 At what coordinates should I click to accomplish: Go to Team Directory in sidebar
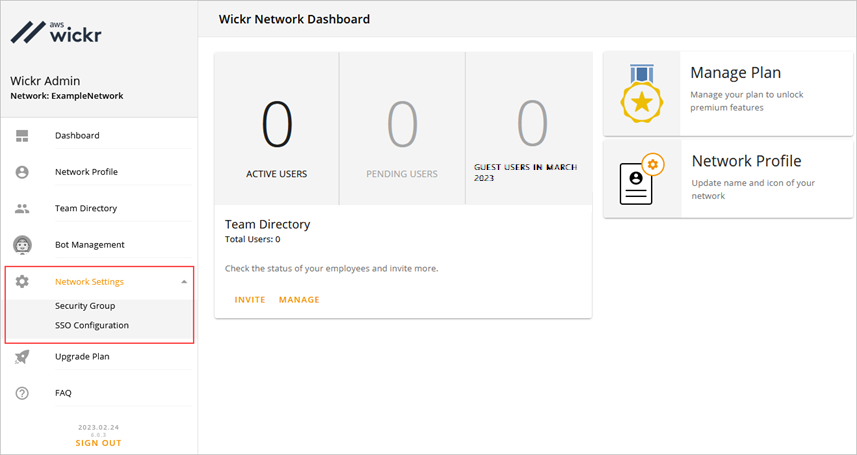point(86,208)
